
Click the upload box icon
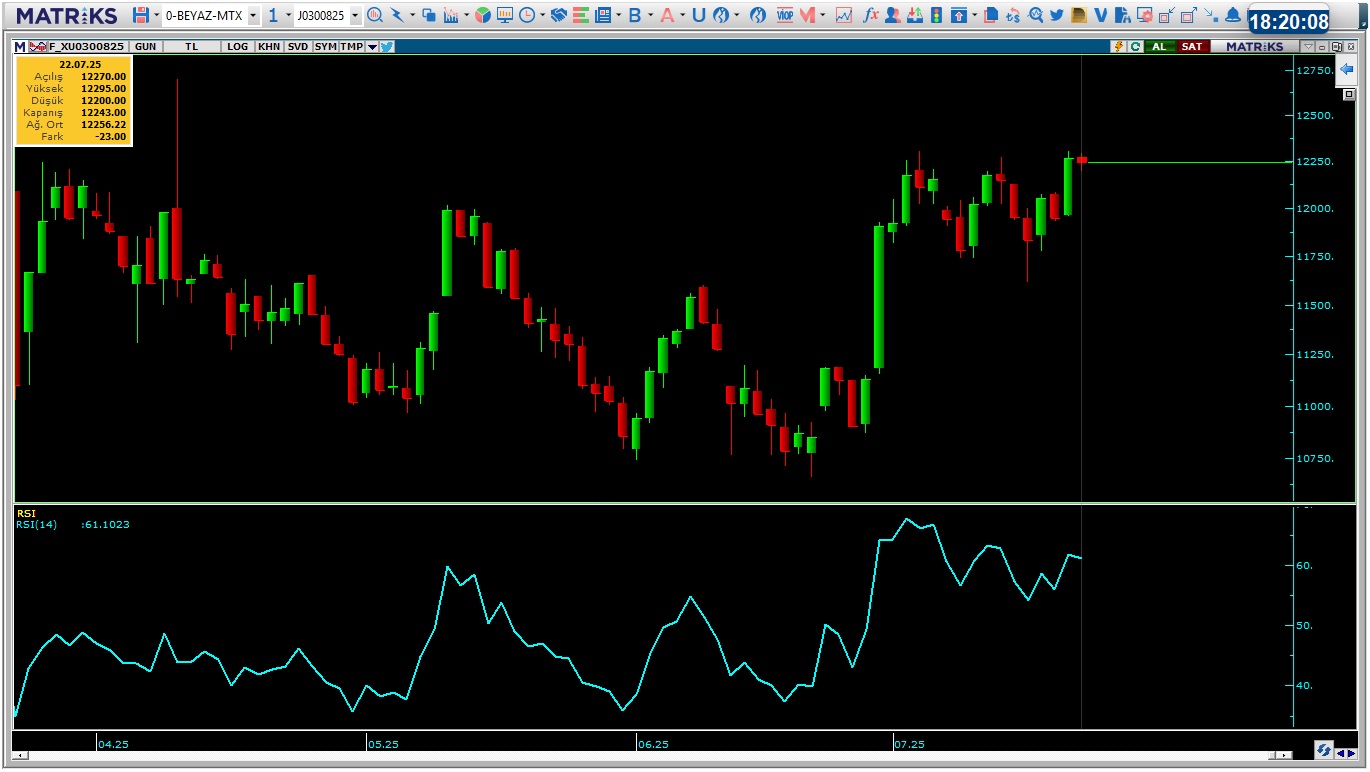pyautogui.click(x=959, y=15)
